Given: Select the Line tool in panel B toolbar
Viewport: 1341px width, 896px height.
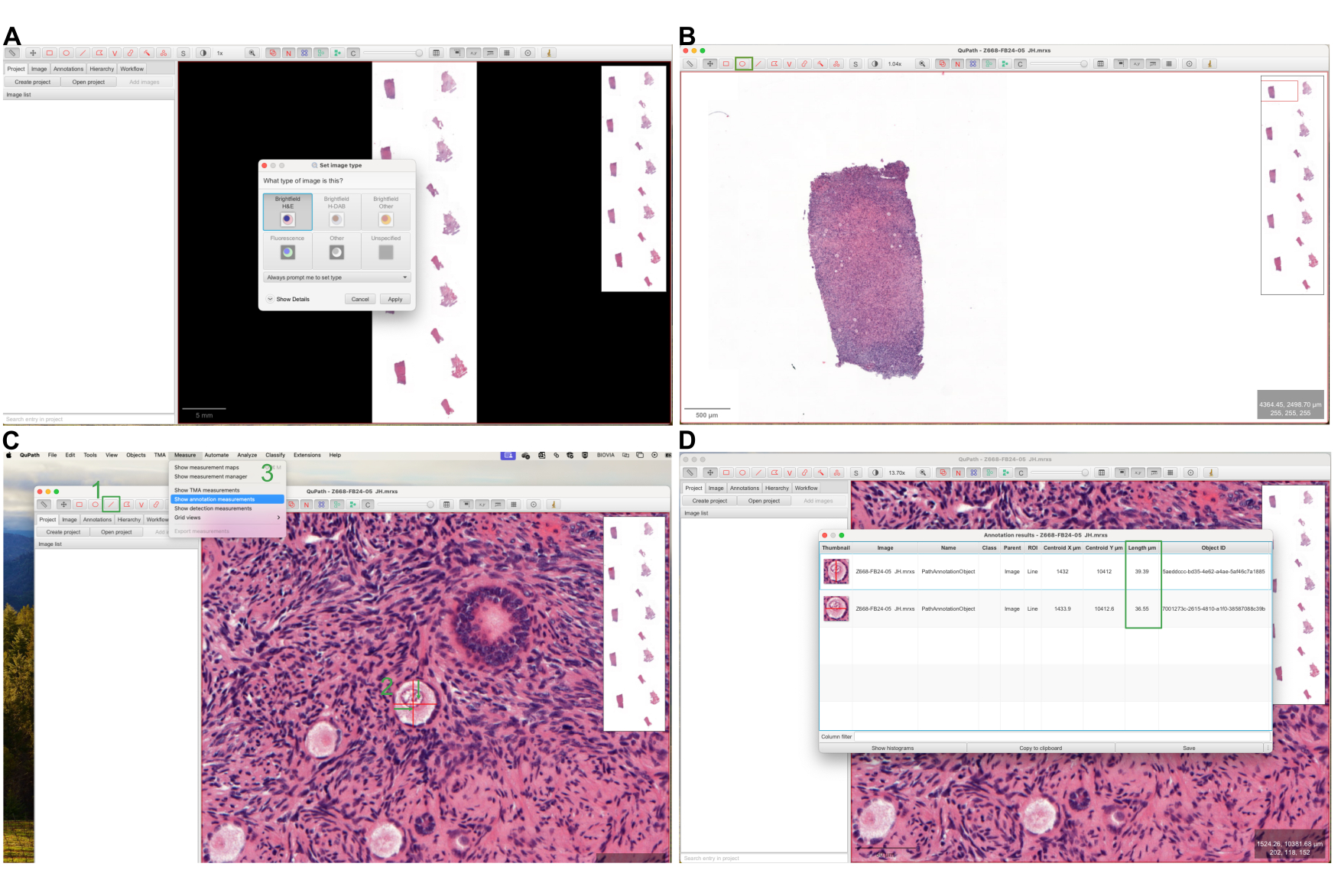Looking at the screenshot, I should [758, 63].
